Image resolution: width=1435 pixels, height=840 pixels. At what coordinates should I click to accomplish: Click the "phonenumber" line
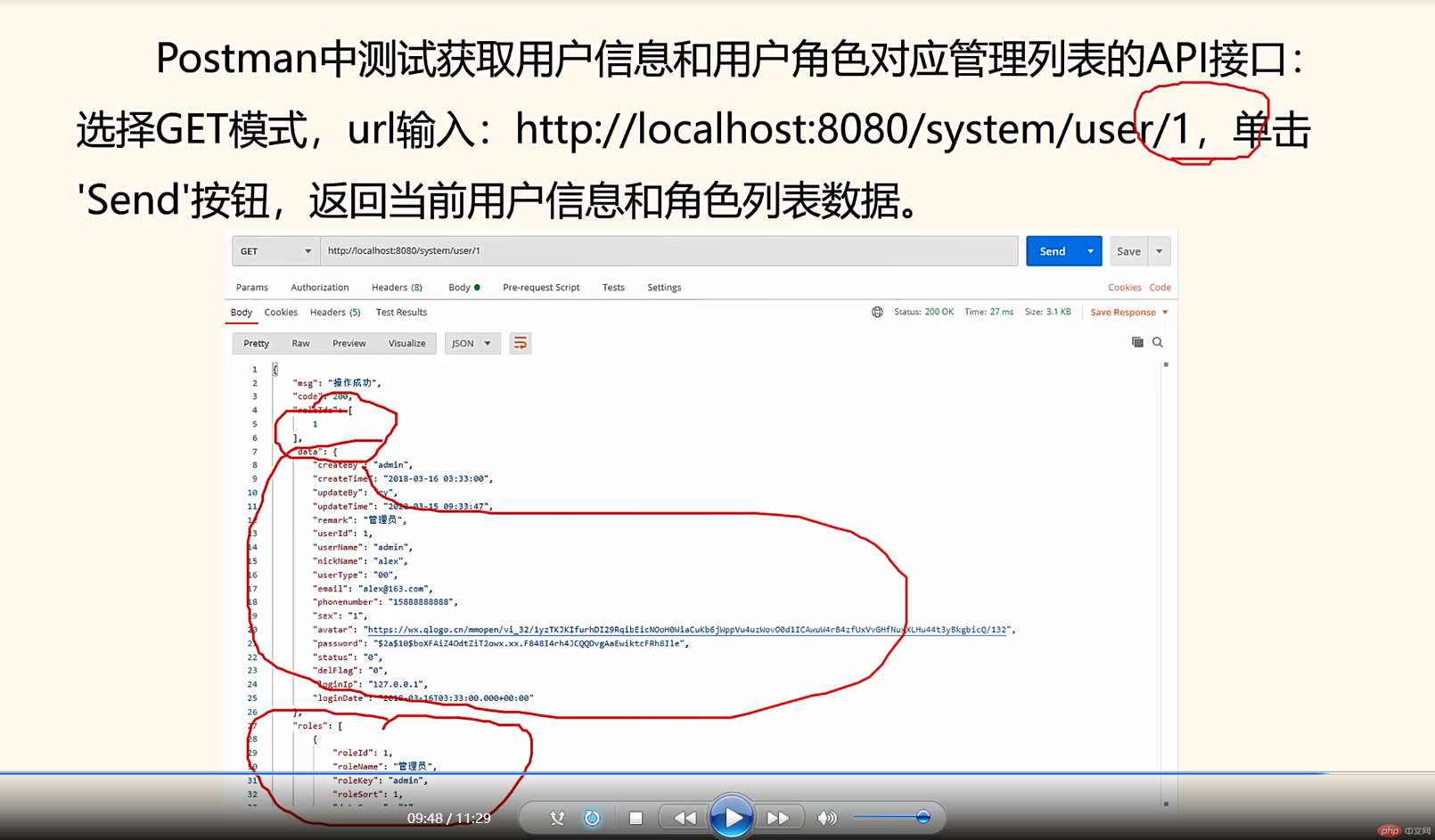(385, 602)
